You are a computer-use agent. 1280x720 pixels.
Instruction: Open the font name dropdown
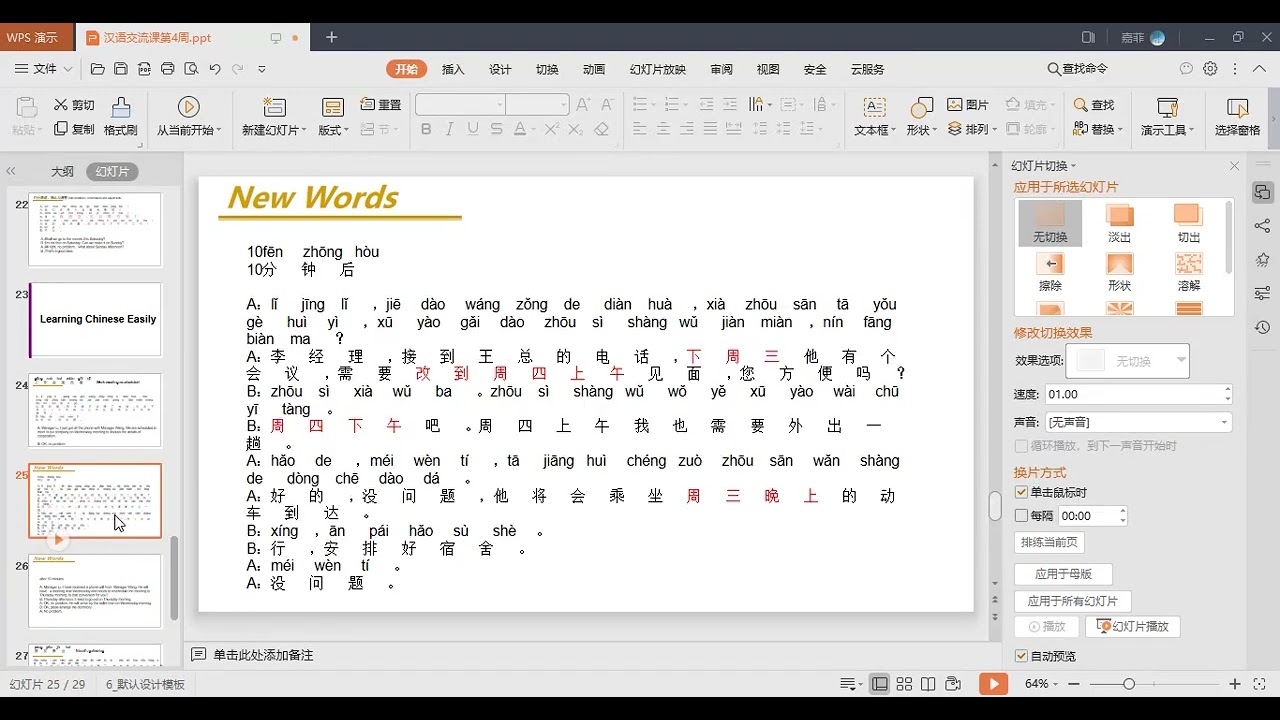click(x=500, y=105)
